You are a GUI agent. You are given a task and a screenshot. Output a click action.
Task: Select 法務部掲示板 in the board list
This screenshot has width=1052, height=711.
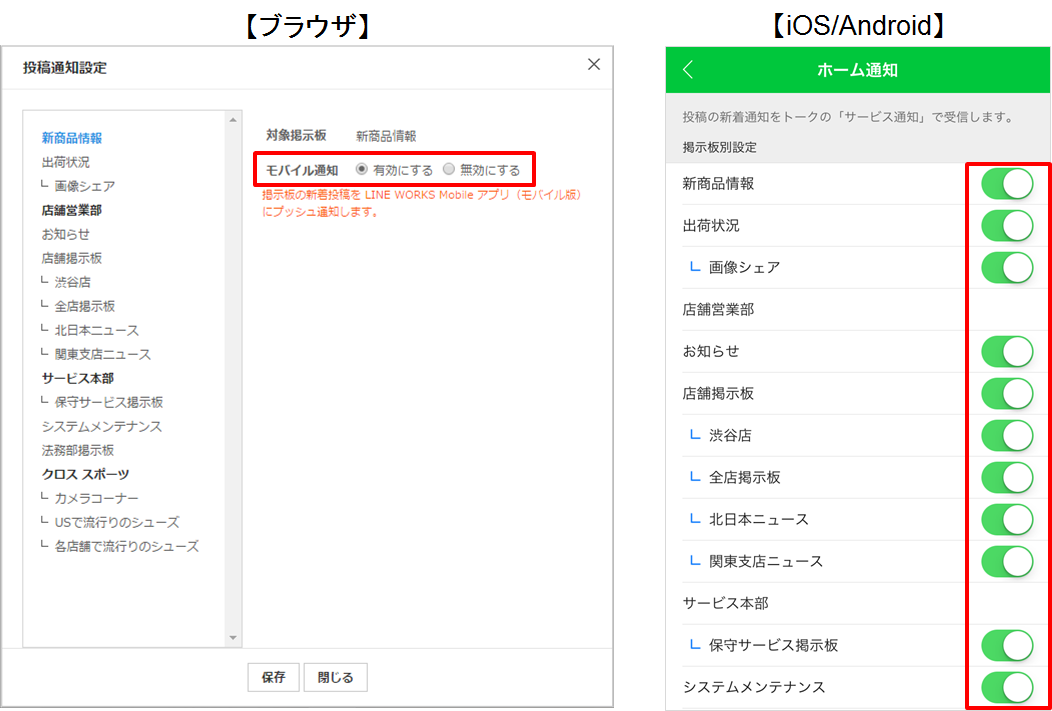pyautogui.click(x=78, y=450)
